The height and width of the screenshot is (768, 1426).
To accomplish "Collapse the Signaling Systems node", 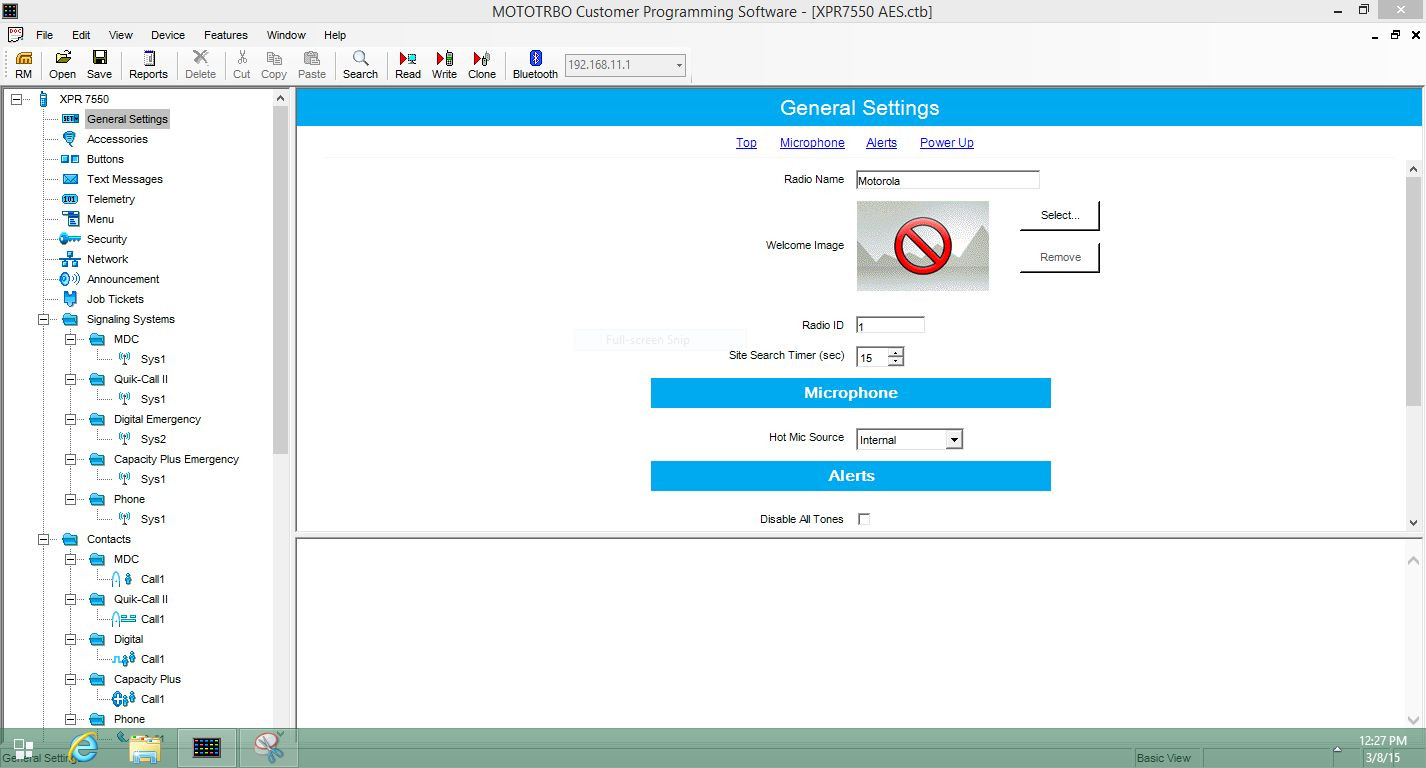I will click(43, 319).
